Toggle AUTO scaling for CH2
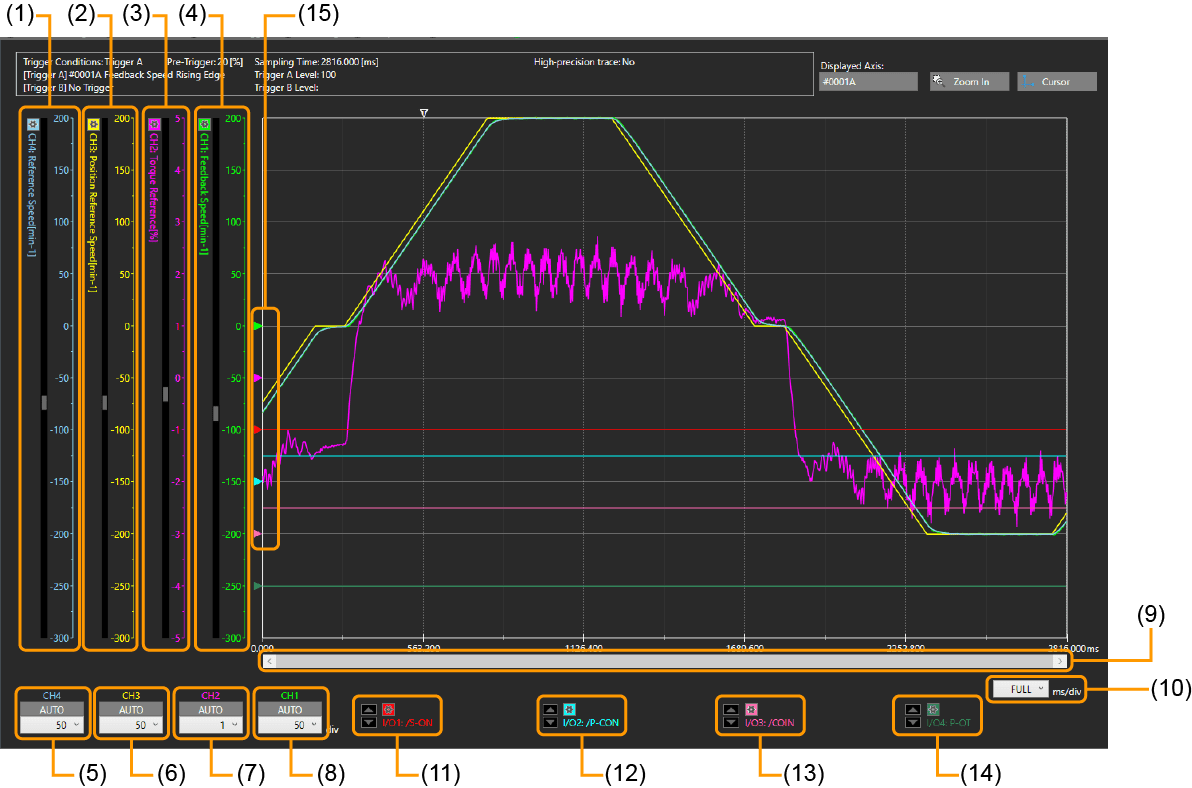The height and width of the screenshot is (788, 1192). click(x=210, y=708)
